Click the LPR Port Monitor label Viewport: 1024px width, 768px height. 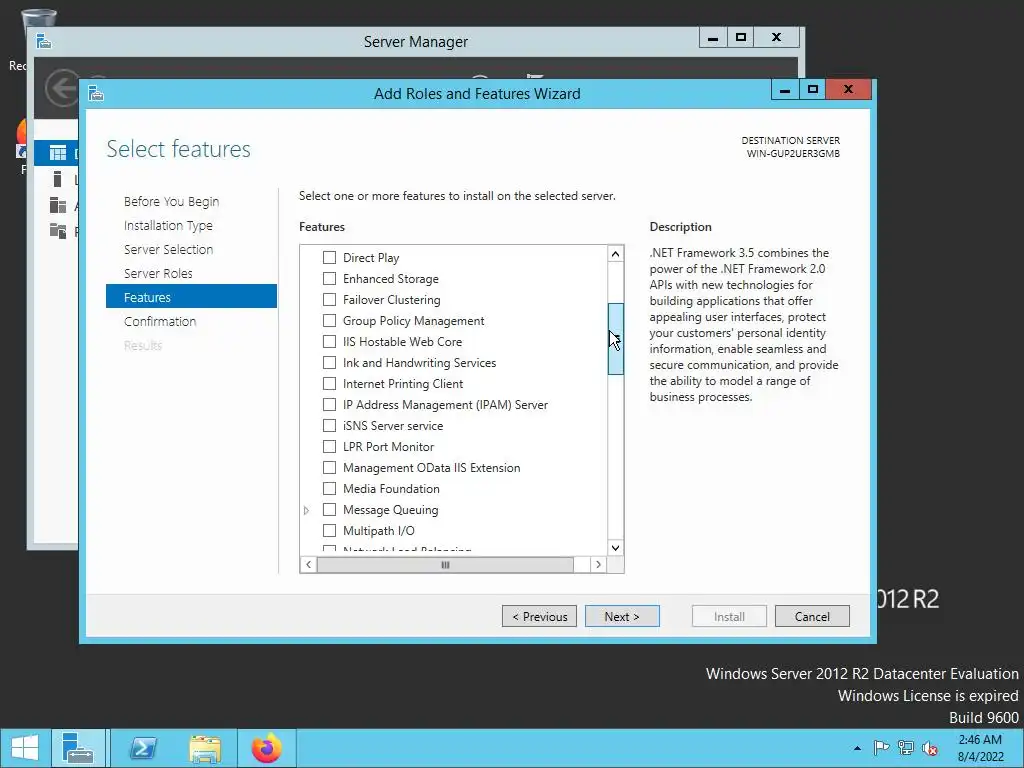tap(389, 447)
